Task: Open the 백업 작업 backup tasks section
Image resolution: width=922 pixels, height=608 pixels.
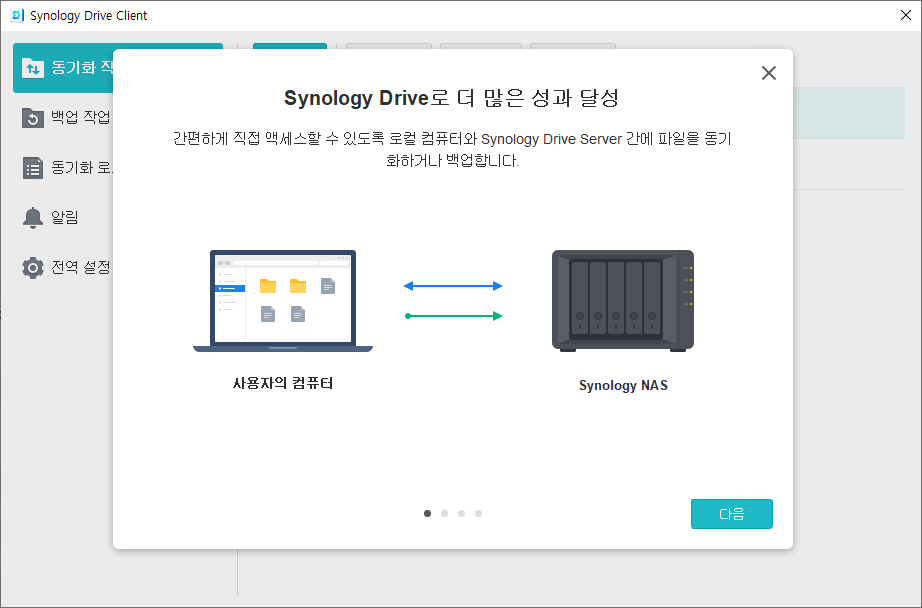Action: 66,118
